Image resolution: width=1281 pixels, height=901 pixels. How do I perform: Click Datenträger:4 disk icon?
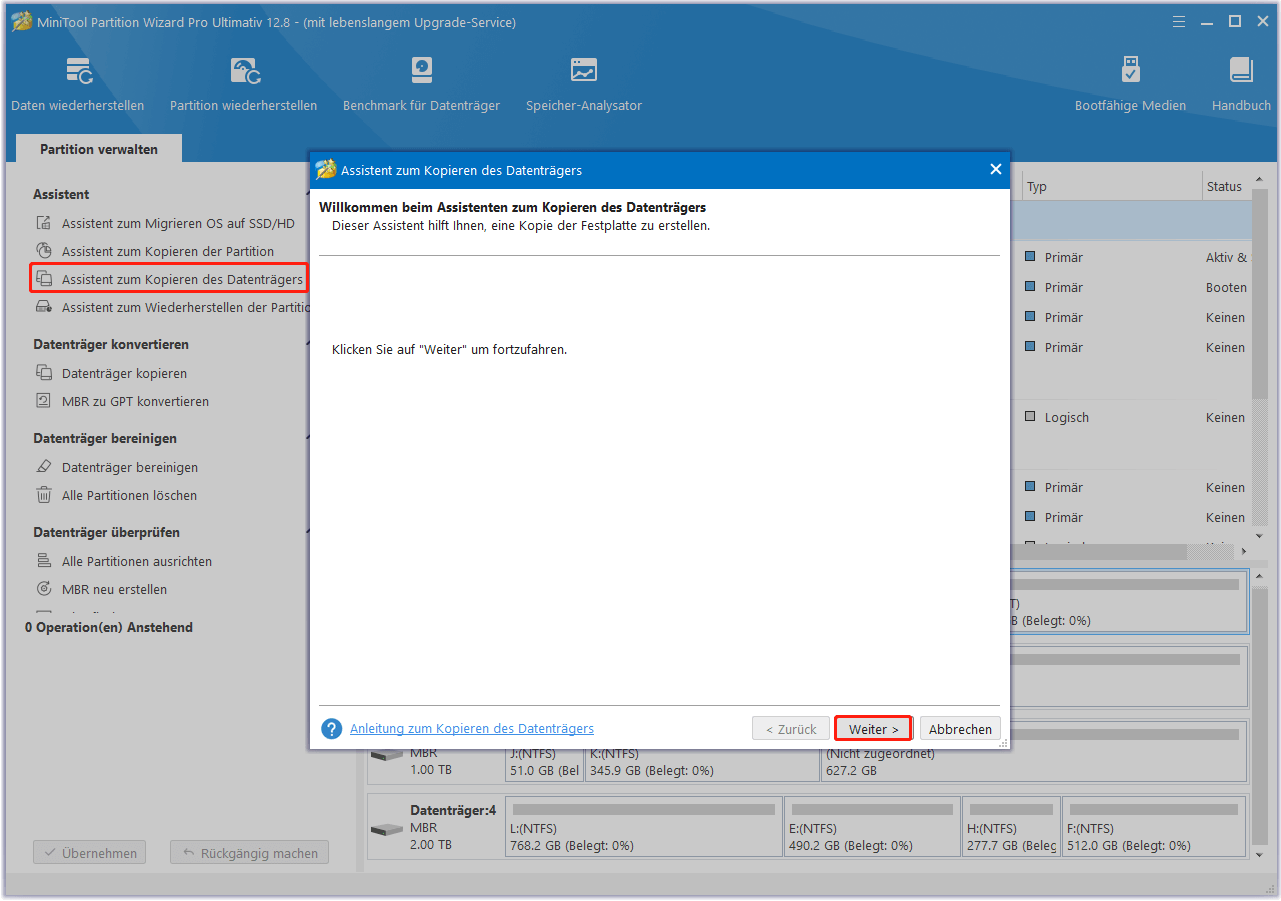tap(386, 830)
